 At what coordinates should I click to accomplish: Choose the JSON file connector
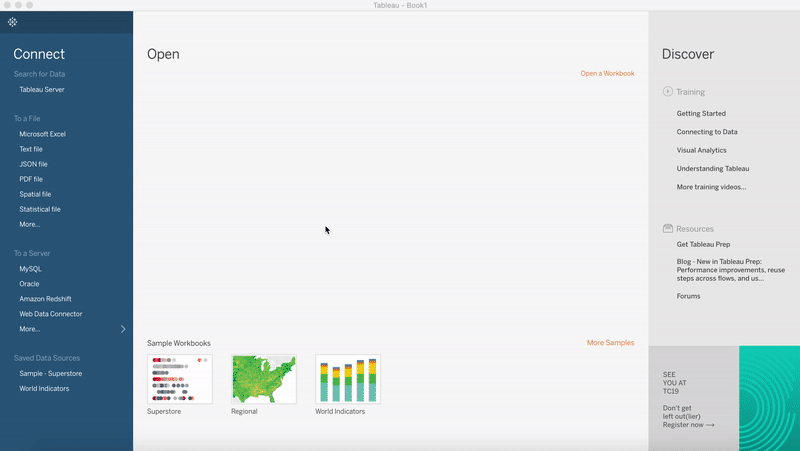point(33,164)
